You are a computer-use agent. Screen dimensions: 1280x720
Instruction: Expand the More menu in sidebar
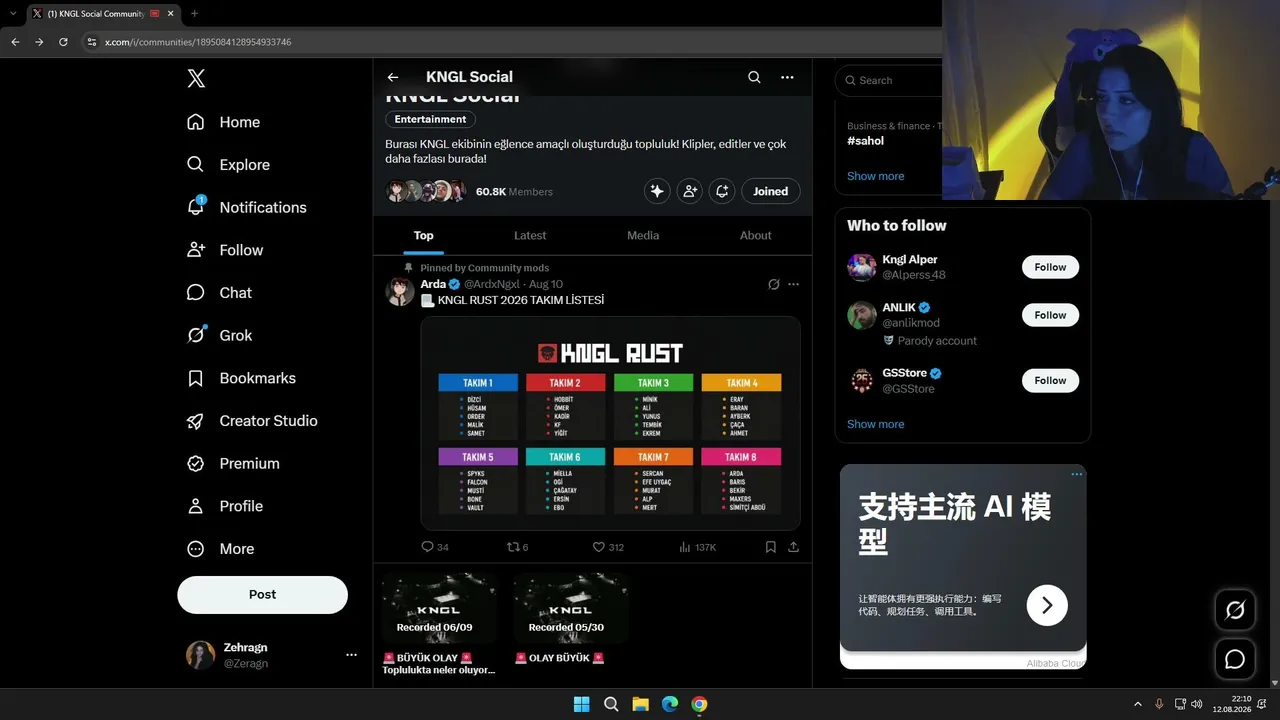point(222,549)
